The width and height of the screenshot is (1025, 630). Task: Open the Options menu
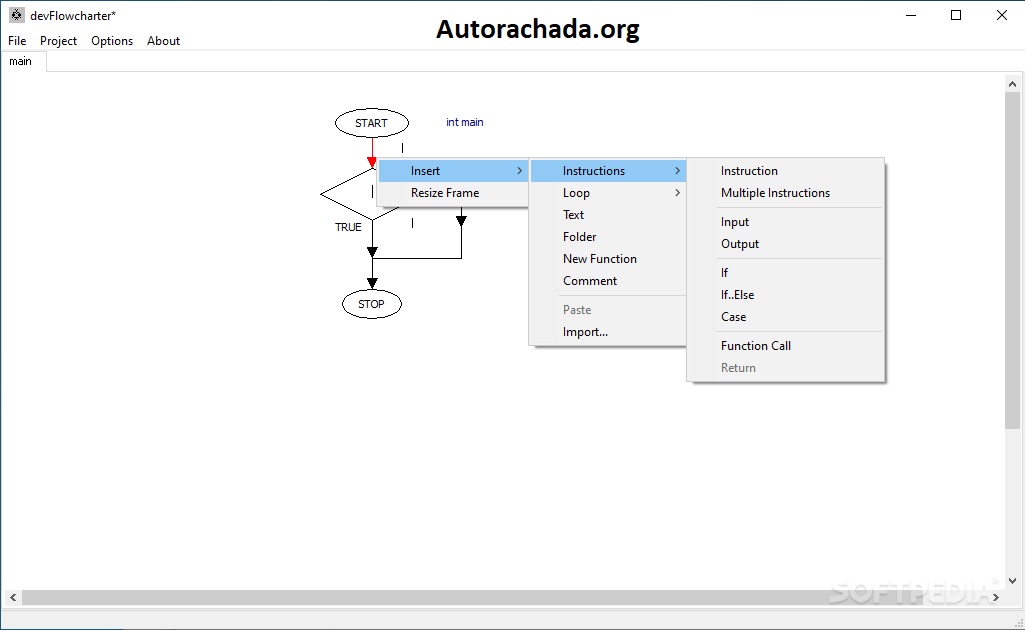coord(112,41)
